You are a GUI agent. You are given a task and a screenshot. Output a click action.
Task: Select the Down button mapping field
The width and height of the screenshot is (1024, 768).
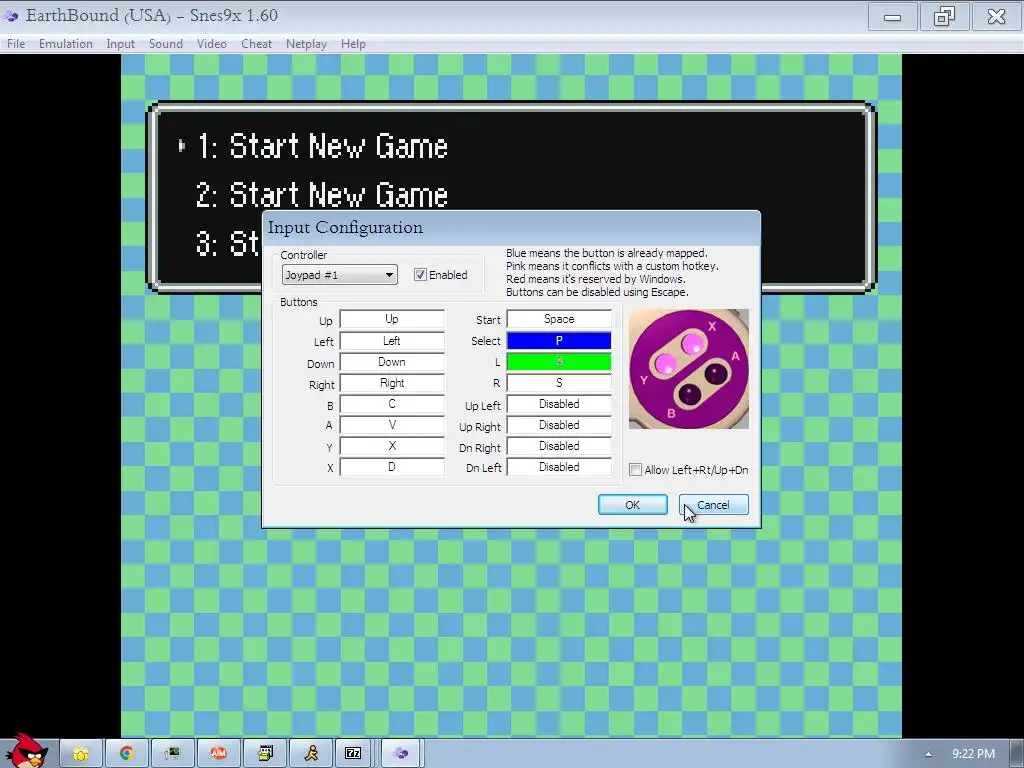click(x=392, y=362)
